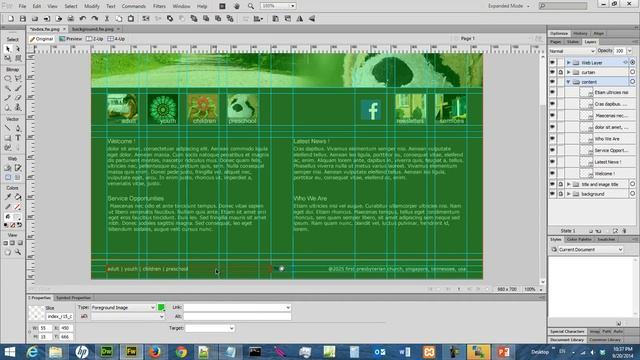Click the hand icon in the menu bar
The width and height of the screenshot is (640, 360).
(x=237, y=6)
